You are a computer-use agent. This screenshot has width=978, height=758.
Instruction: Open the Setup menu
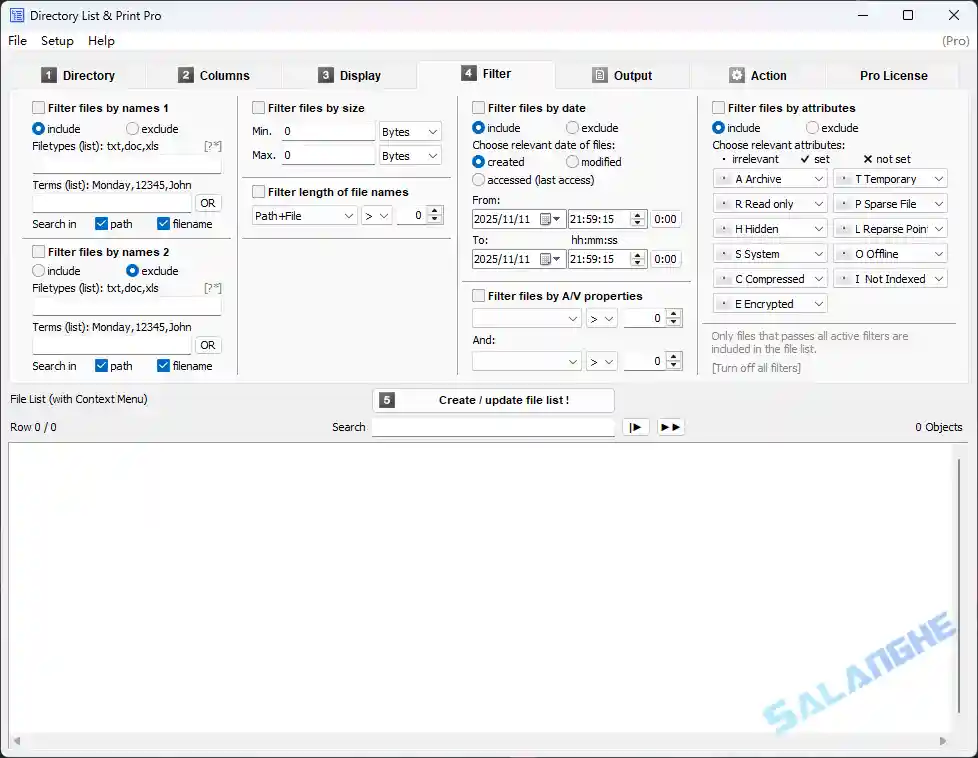tap(57, 41)
